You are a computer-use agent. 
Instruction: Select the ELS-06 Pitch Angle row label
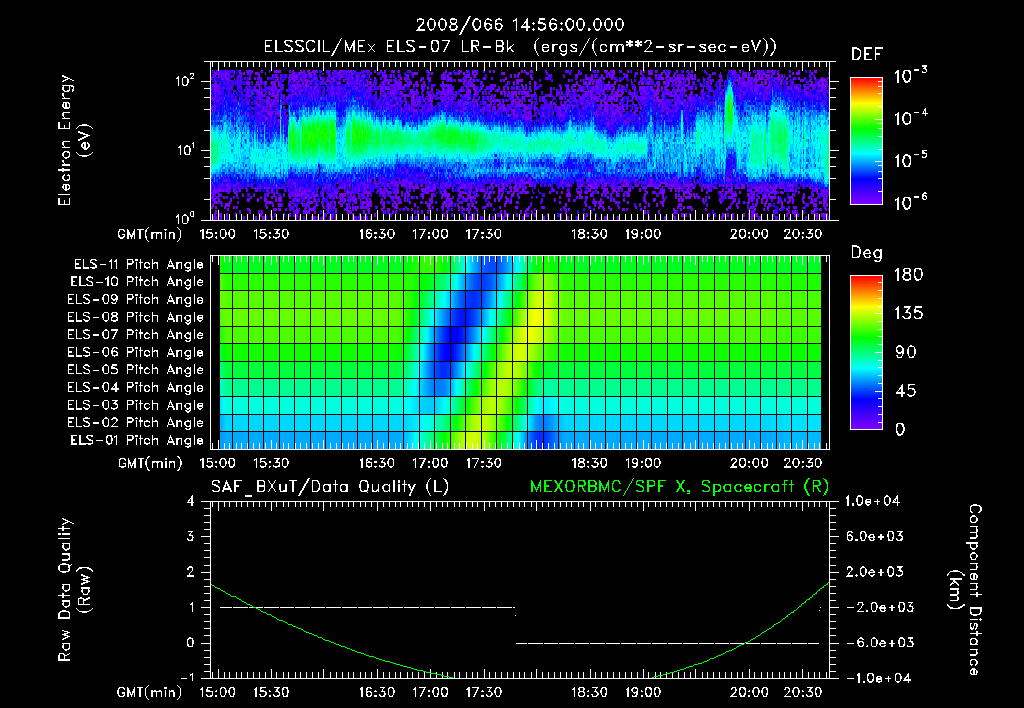(136, 353)
